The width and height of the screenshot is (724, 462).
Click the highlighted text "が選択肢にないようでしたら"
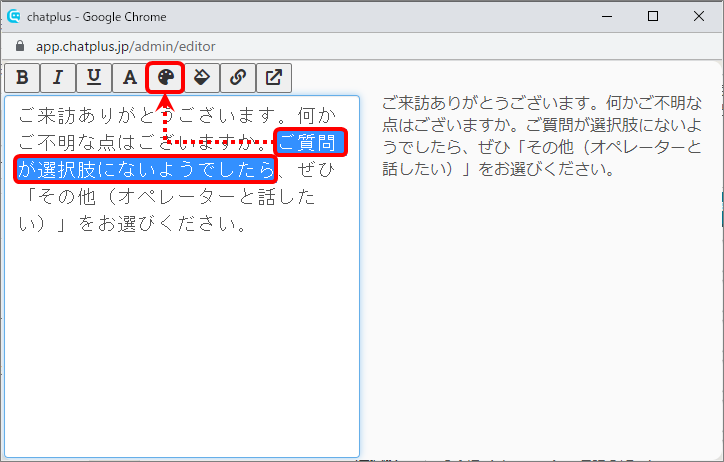click(145, 169)
